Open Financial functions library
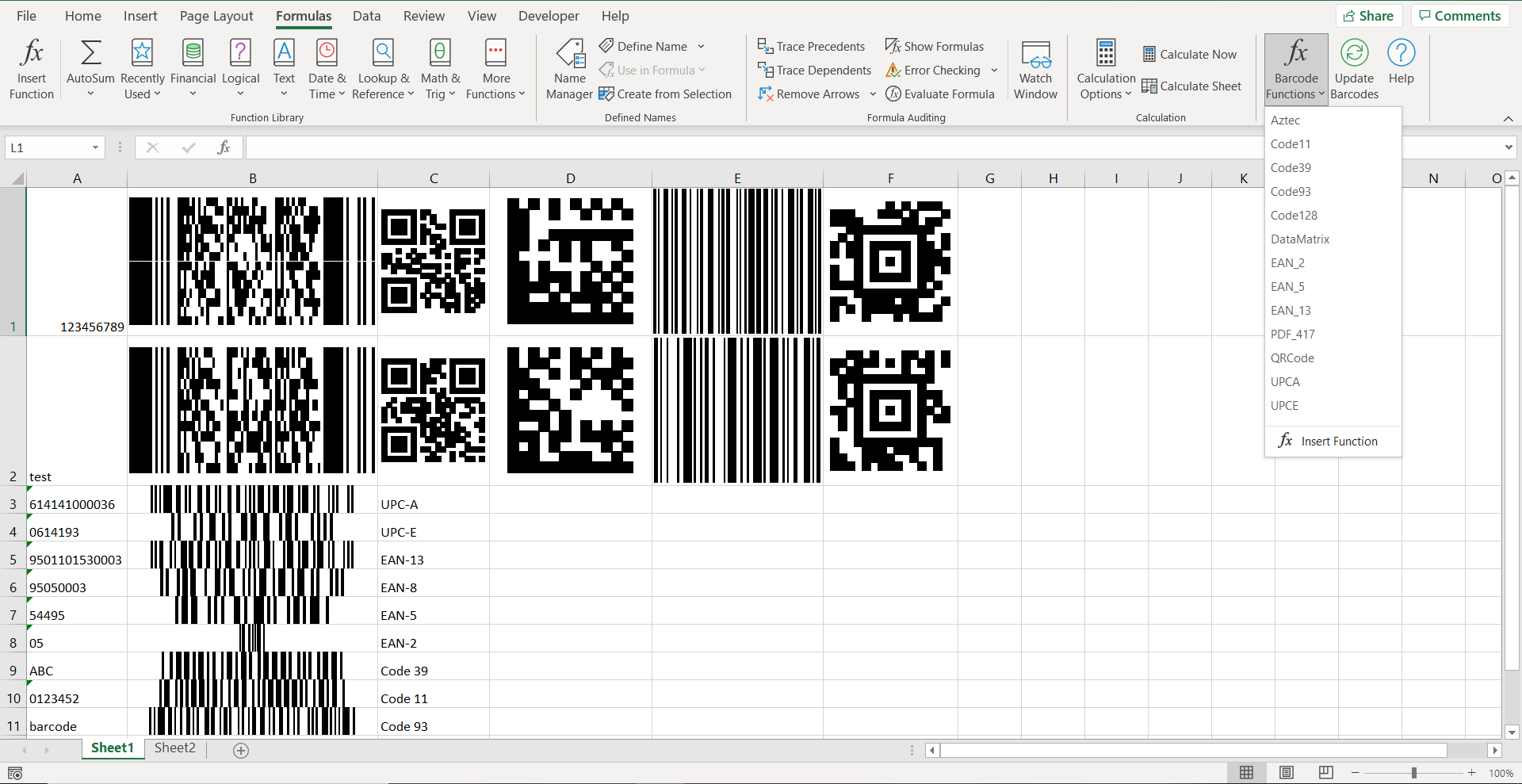 tap(193, 69)
